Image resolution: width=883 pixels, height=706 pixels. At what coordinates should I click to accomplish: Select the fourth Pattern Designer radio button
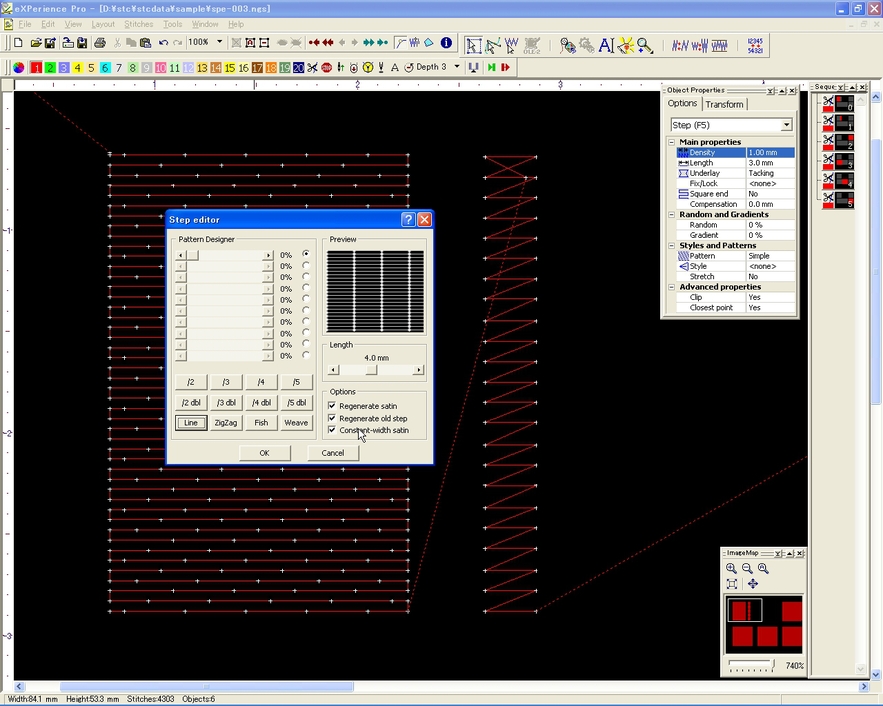click(306, 288)
